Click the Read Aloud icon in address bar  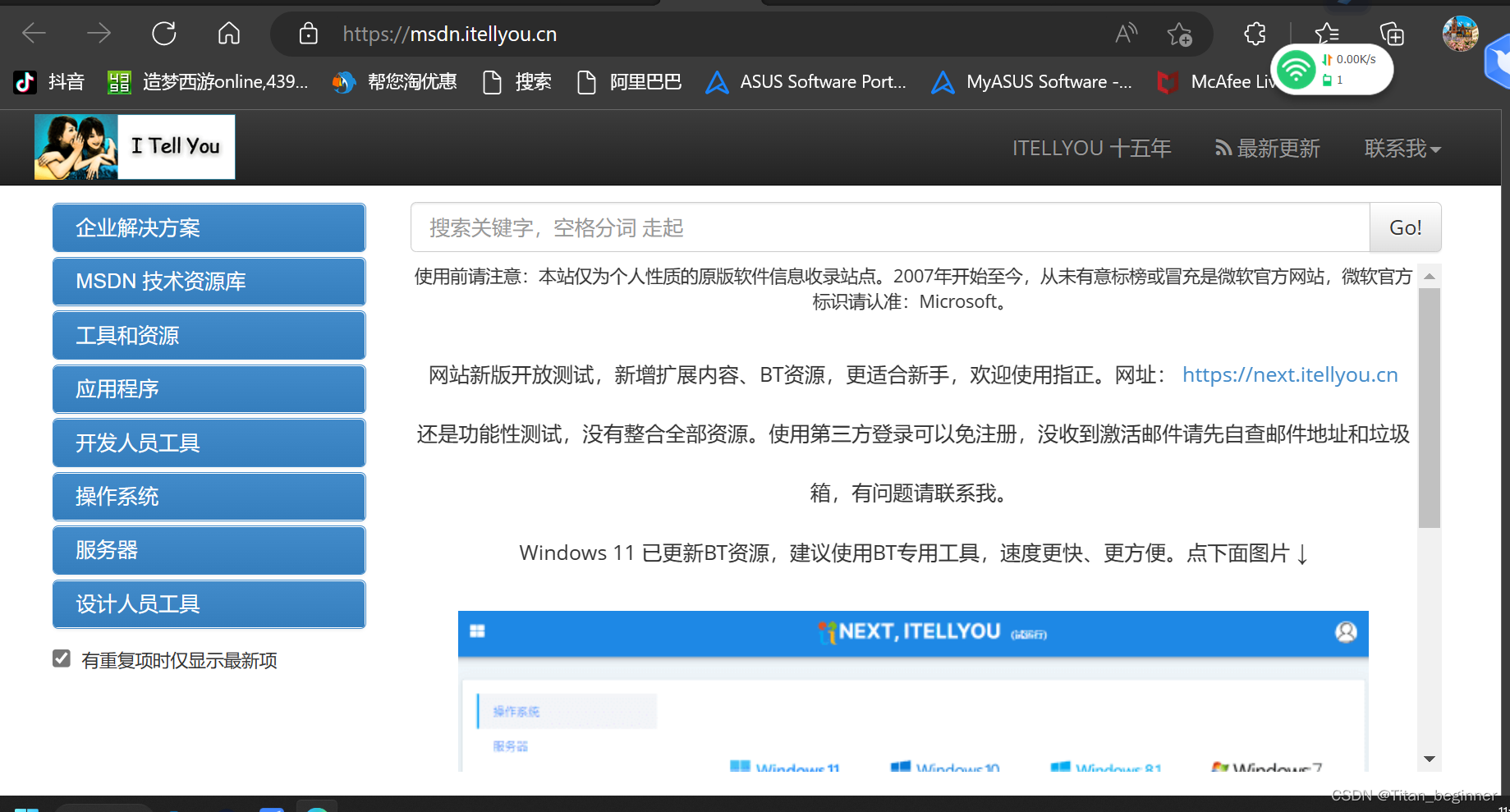(1126, 34)
